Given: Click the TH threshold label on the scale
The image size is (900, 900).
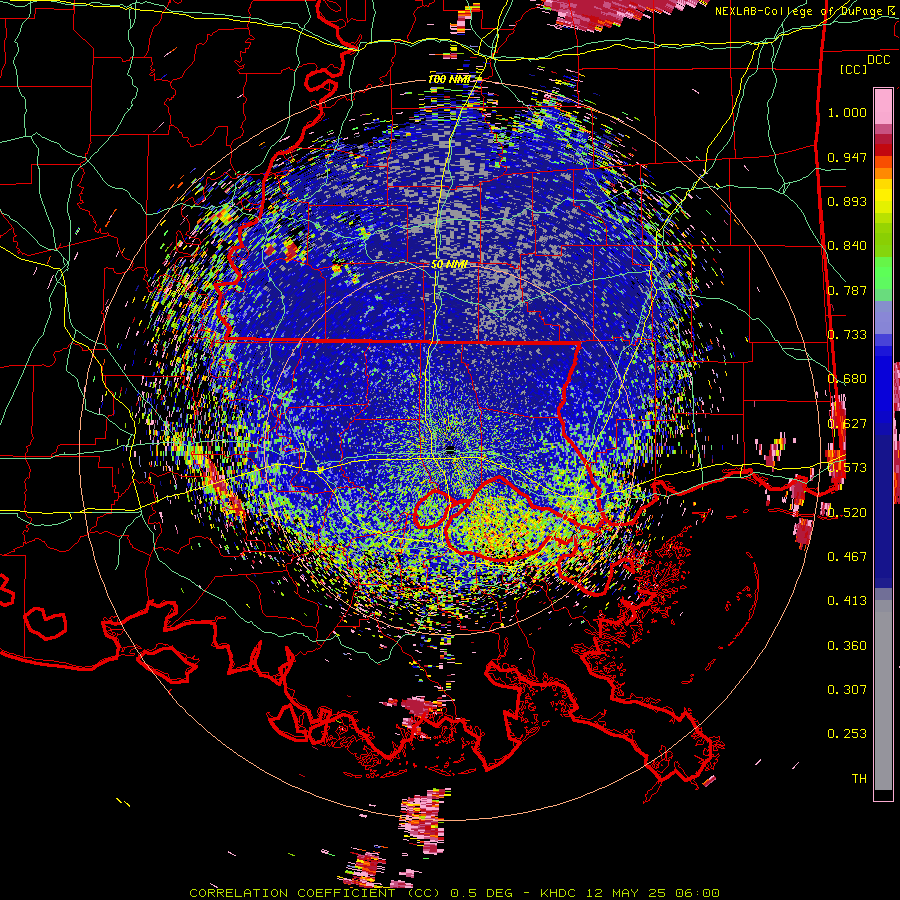Looking at the screenshot, I should [x=859, y=778].
